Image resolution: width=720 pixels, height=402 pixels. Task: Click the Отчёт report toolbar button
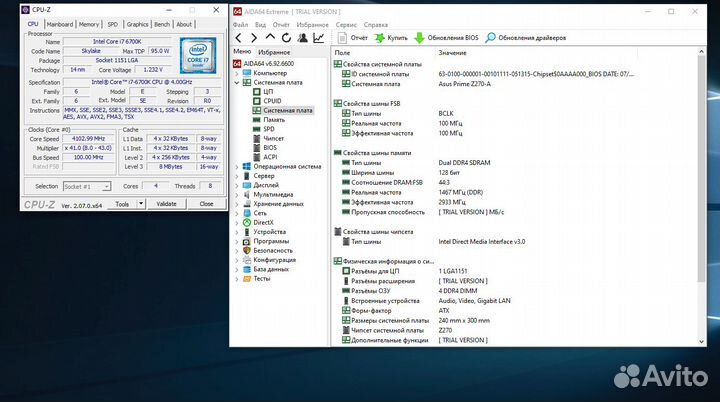(353, 38)
